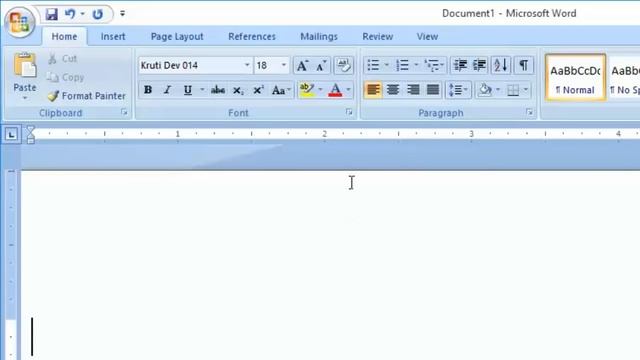Justify the text
The image size is (640, 360).
433,90
